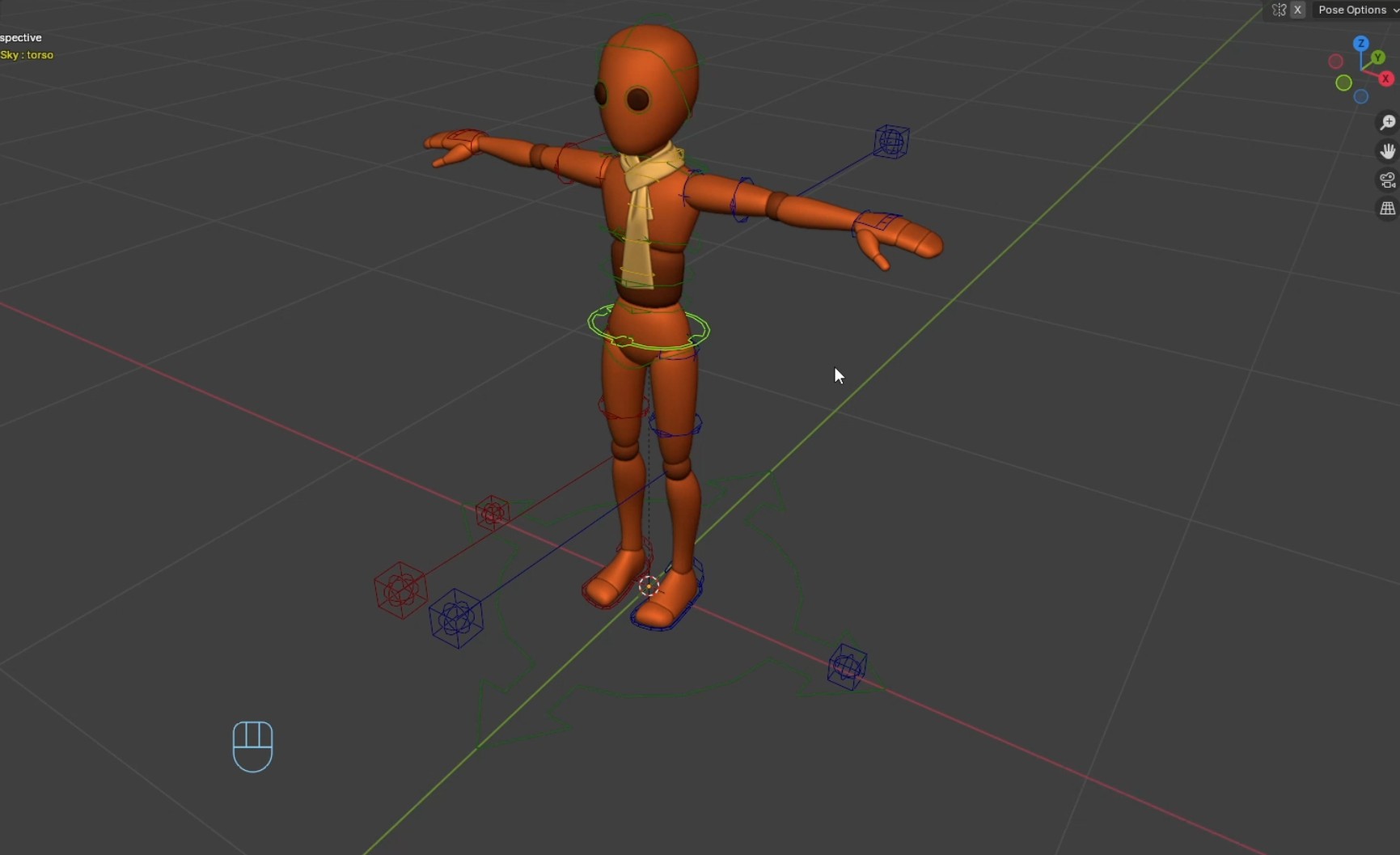This screenshot has height=855, width=1400.
Task: Click the green Y axis gizmo ball
Action: pos(1377,58)
